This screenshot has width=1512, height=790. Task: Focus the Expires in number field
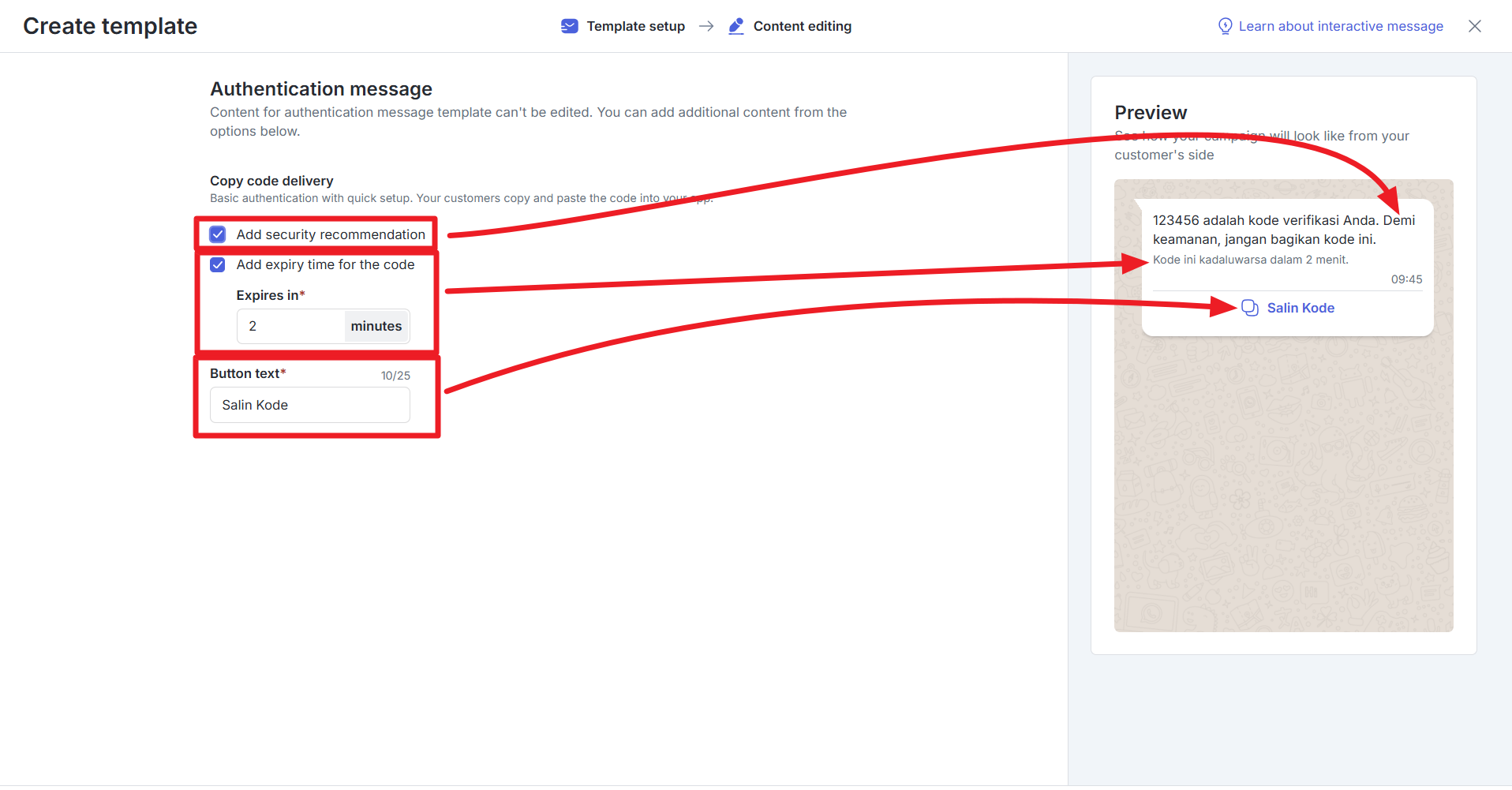290,326
